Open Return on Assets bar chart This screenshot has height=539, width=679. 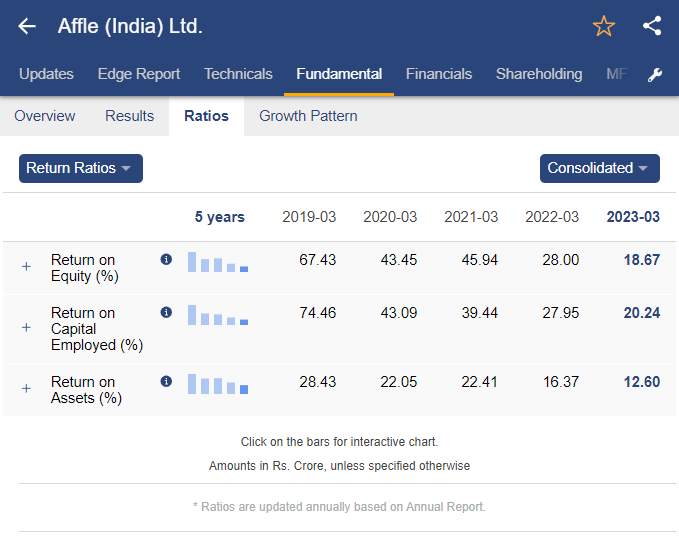click(x=218, y=384)
